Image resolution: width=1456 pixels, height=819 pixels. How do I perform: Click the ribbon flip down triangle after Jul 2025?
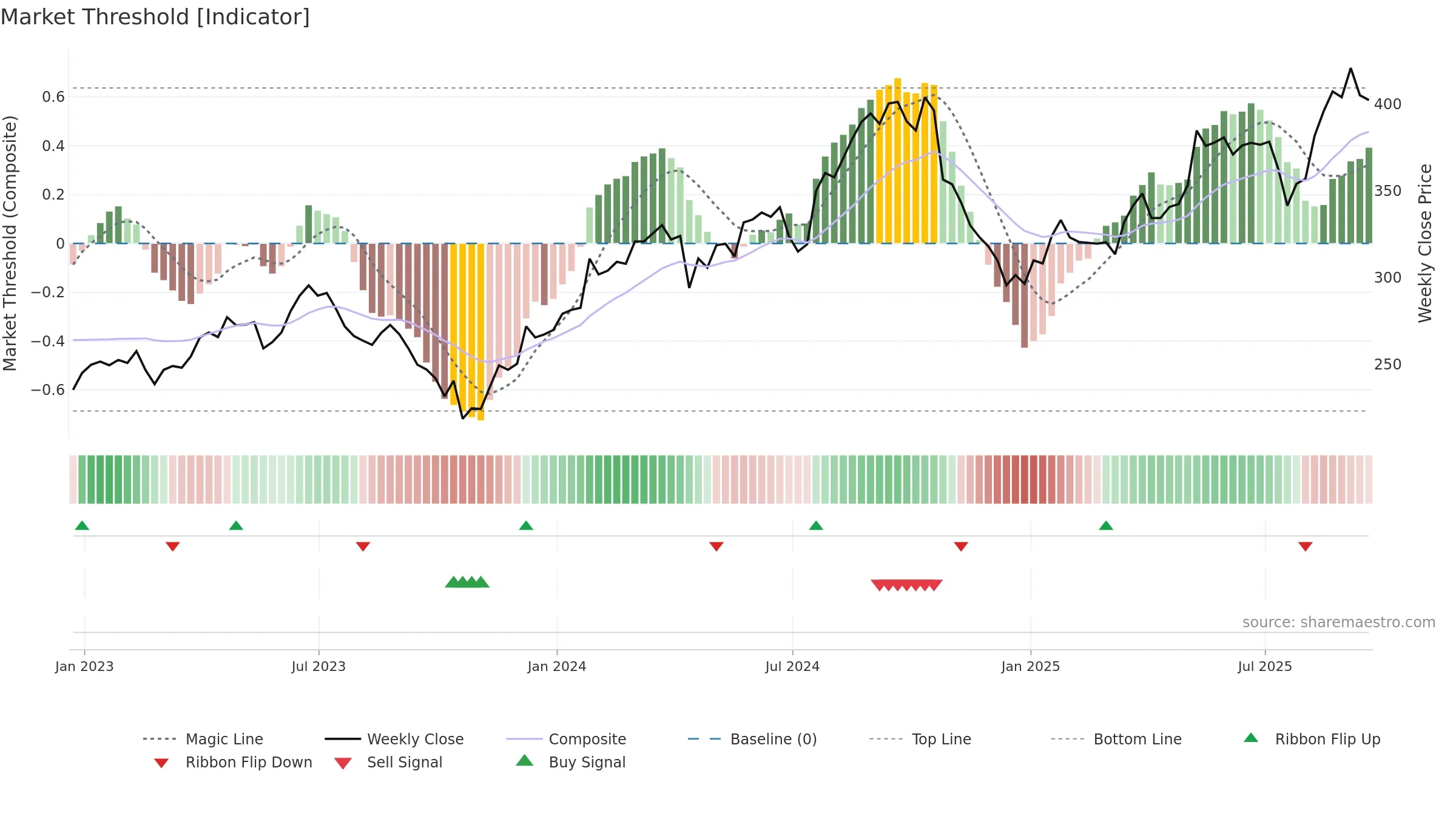[x=1306, y=547]
